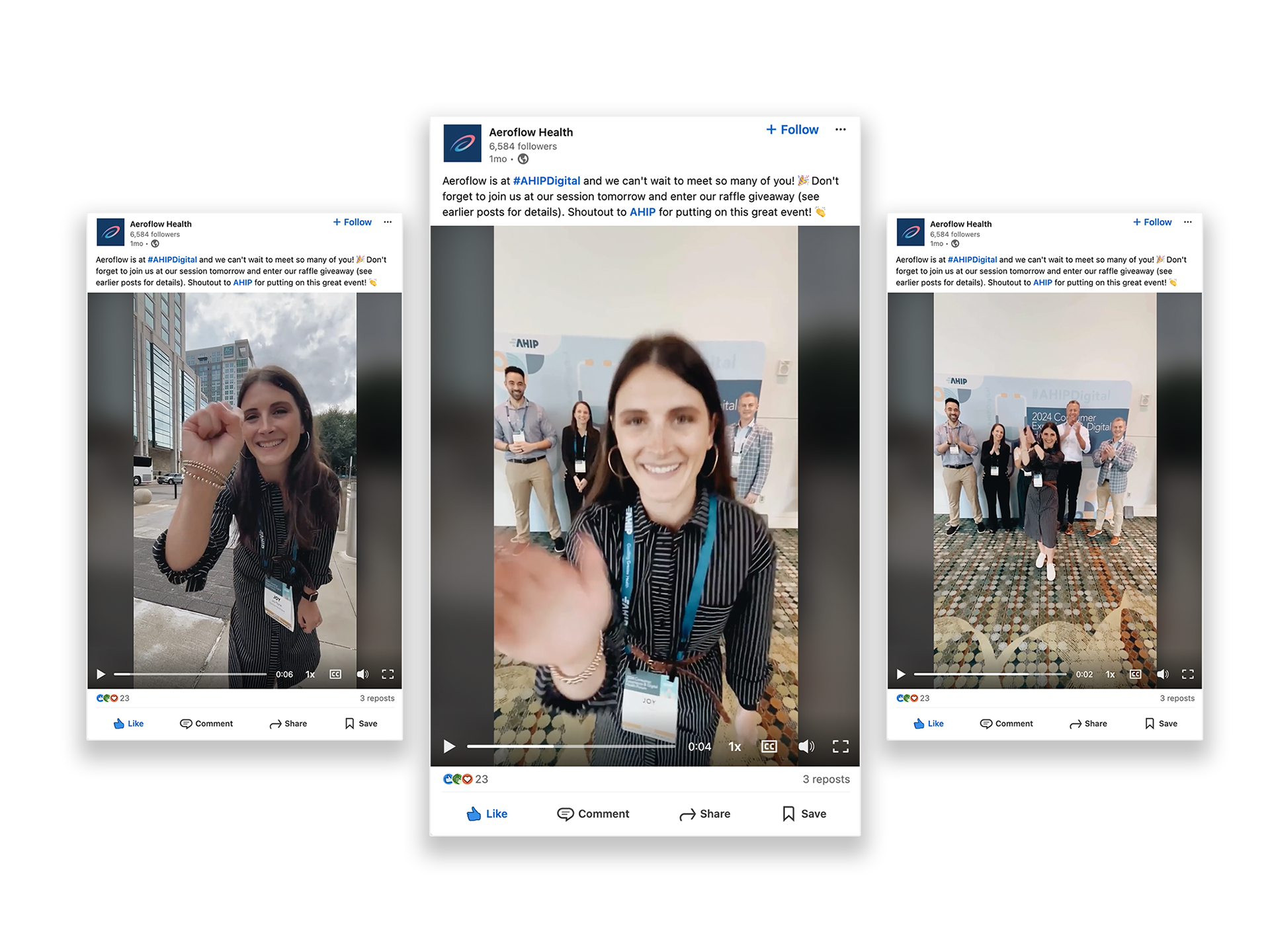Expand right post video to fullscreen

pos(1187,674)
